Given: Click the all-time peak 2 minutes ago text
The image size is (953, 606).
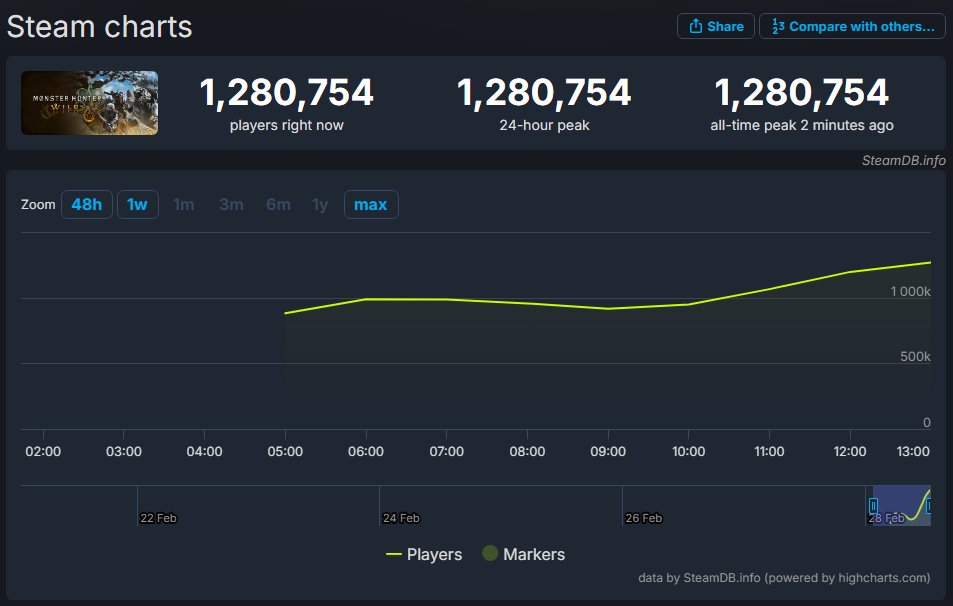Looking at the screenshot, I should [x=802, y=125].
